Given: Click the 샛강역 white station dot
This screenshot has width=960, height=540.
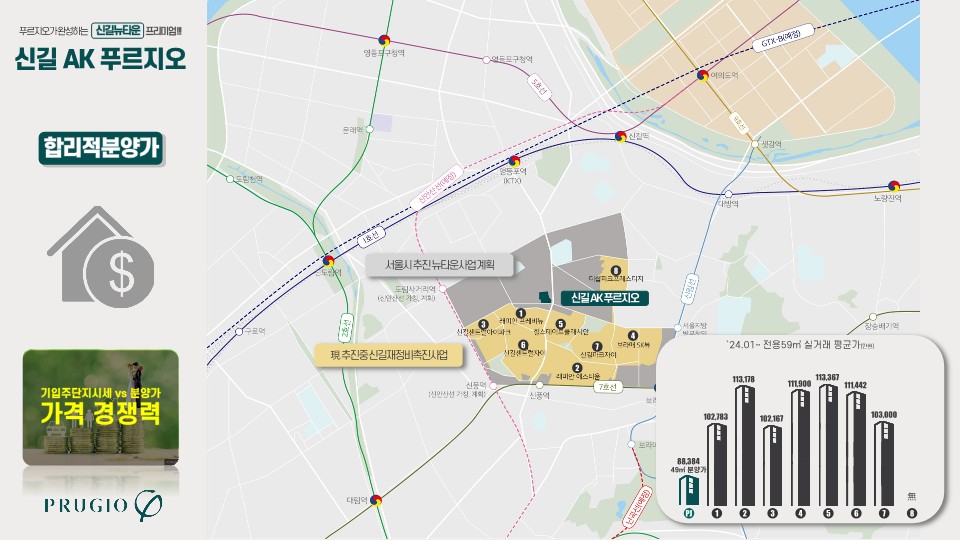Looking at the screenshot, I should pos(755,144).
